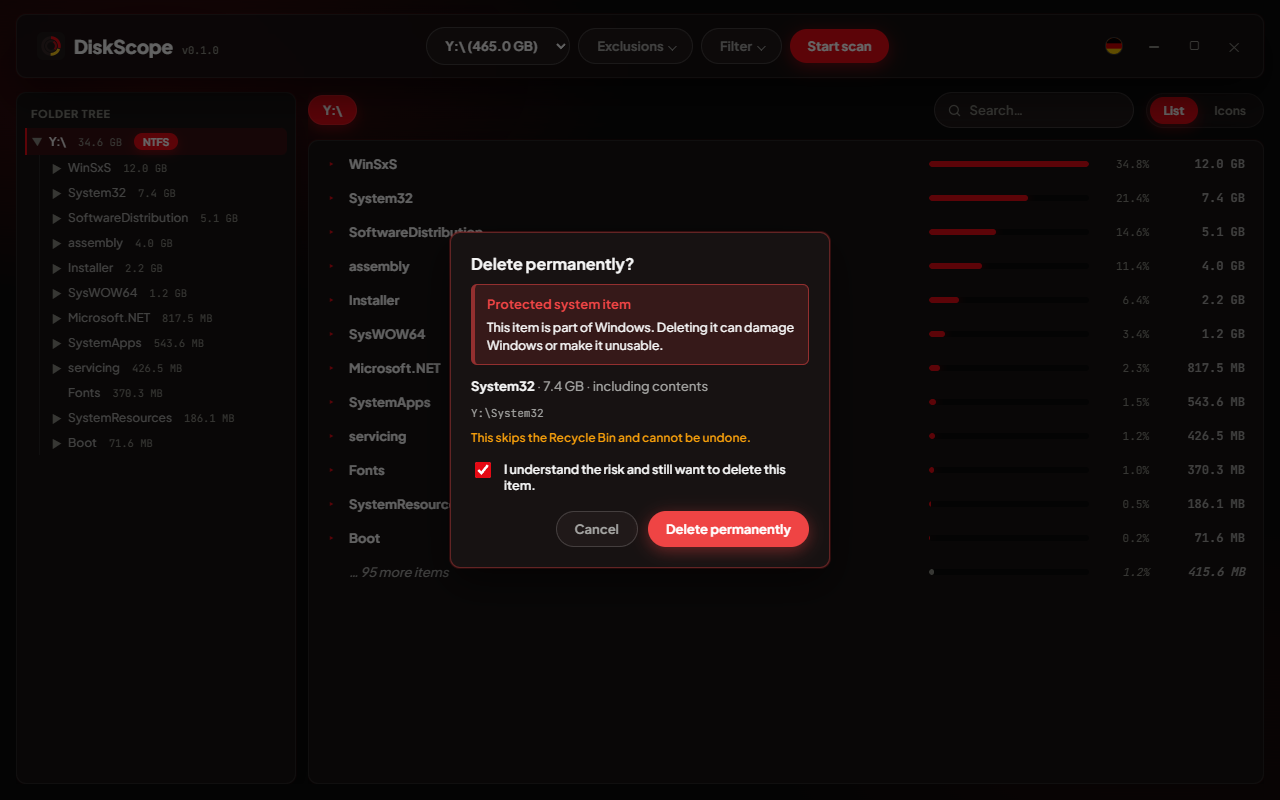Maximize the DiskScope window
This screenshot has width=1280, height=800.
pyautogui.click(x=1194, y=46)
